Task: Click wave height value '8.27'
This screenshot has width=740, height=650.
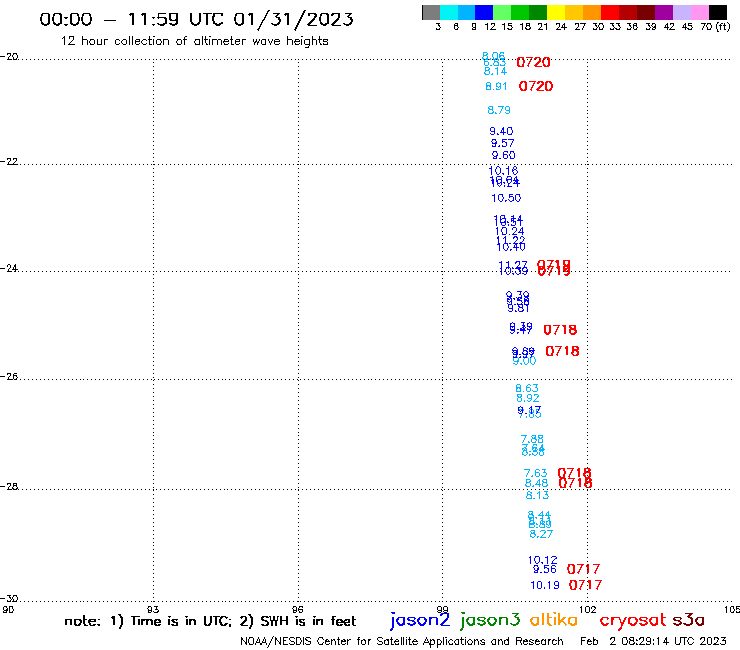Action: pyautogui.click(x=541, y=534)
